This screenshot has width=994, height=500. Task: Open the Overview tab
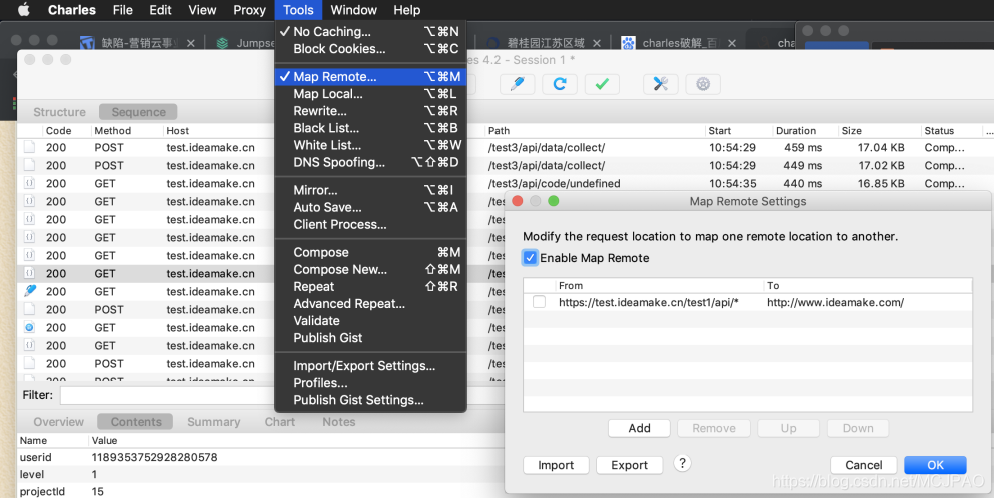click(58, 421)
